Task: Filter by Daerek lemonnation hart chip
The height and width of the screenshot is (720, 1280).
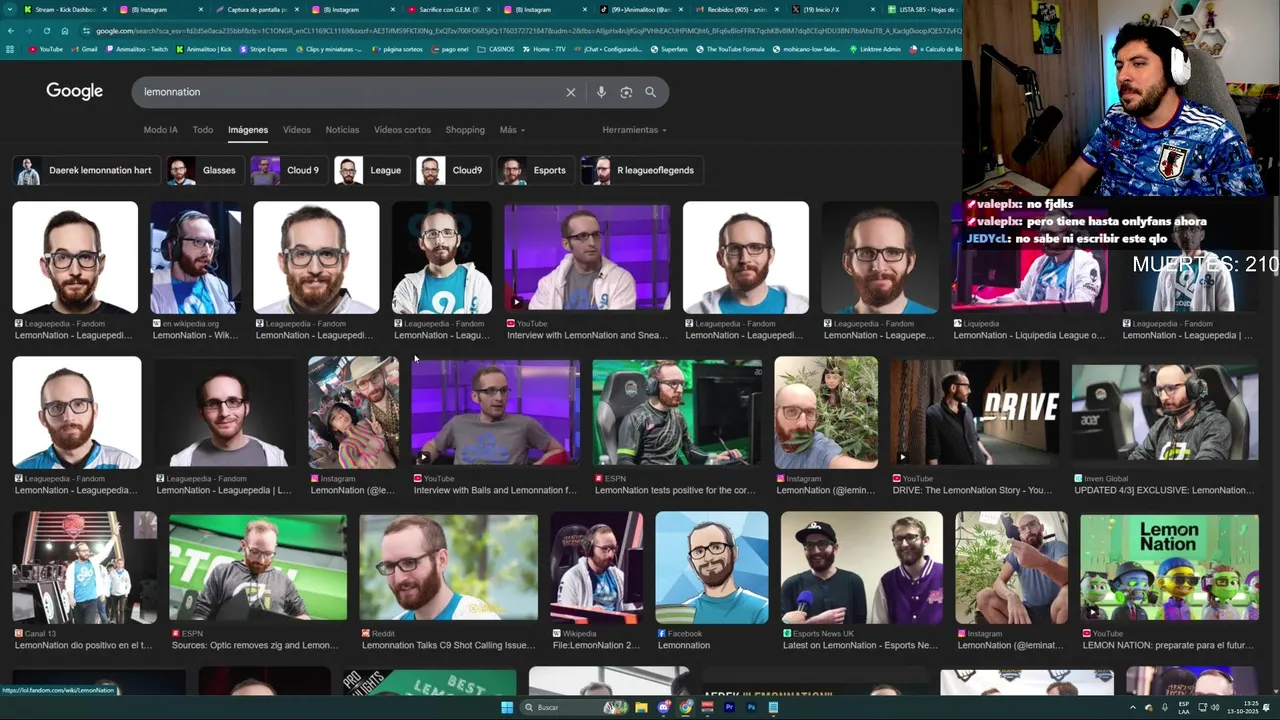Action: [x=87, y=170]
